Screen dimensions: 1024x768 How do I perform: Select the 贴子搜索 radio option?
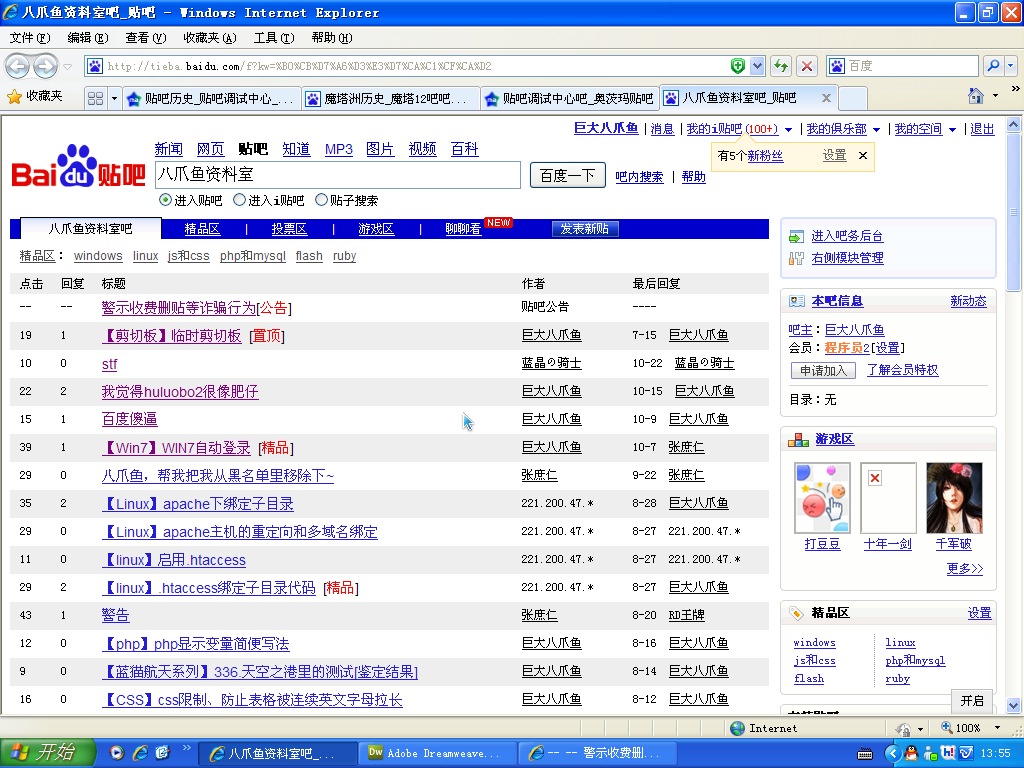[321, 200]
